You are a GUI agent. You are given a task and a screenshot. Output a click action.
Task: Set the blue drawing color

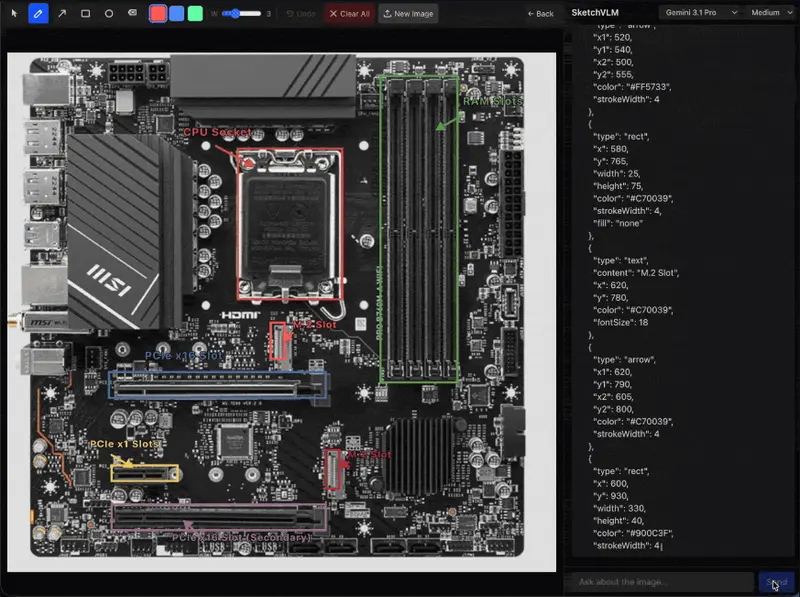coord(177,13)
